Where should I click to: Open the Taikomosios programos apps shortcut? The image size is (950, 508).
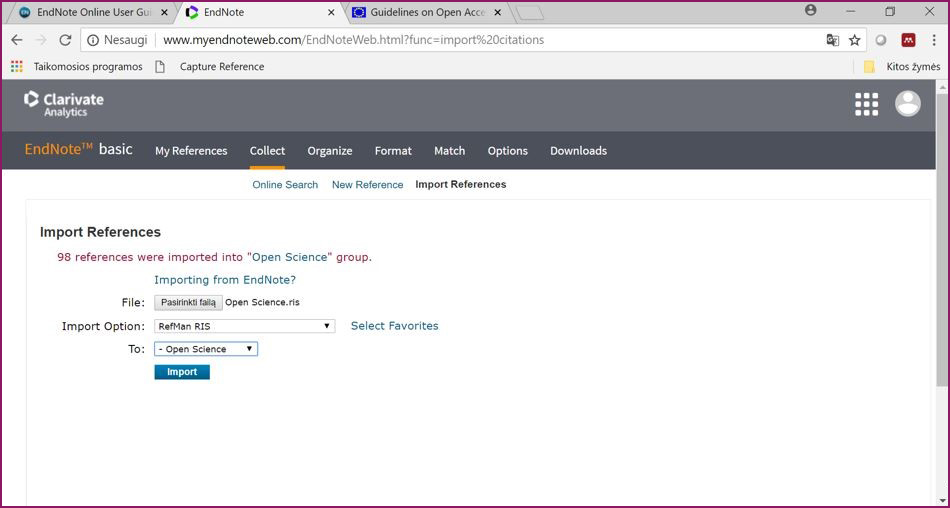click(78, 67)
